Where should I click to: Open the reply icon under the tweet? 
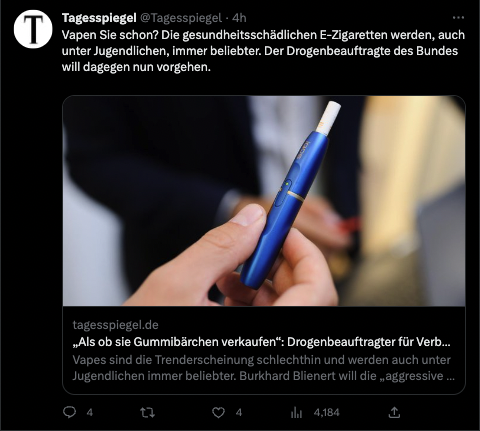69,413
